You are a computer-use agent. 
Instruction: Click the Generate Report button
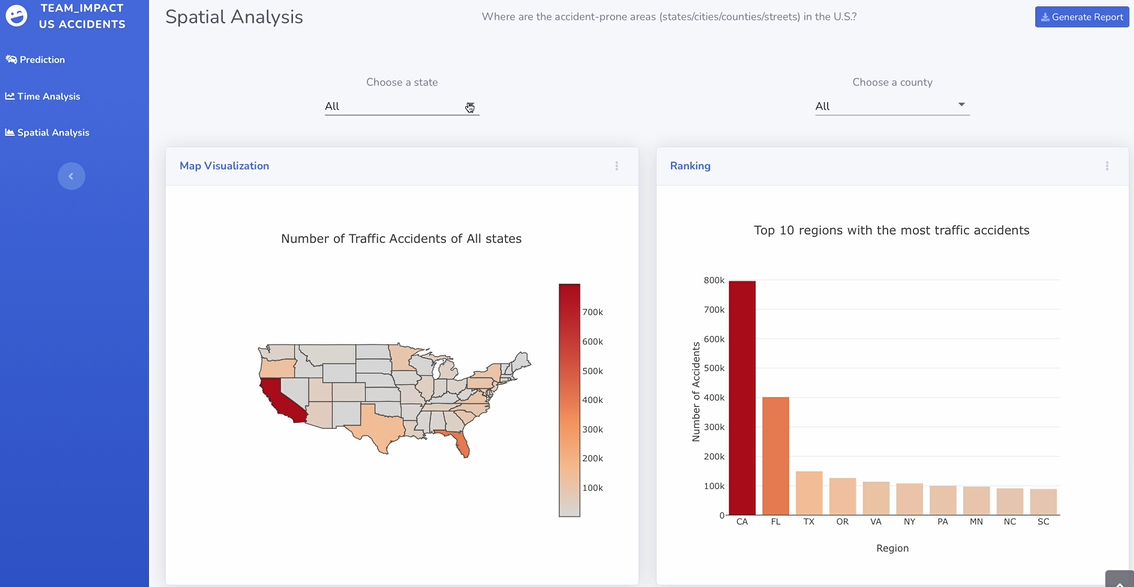point(1081,17)
